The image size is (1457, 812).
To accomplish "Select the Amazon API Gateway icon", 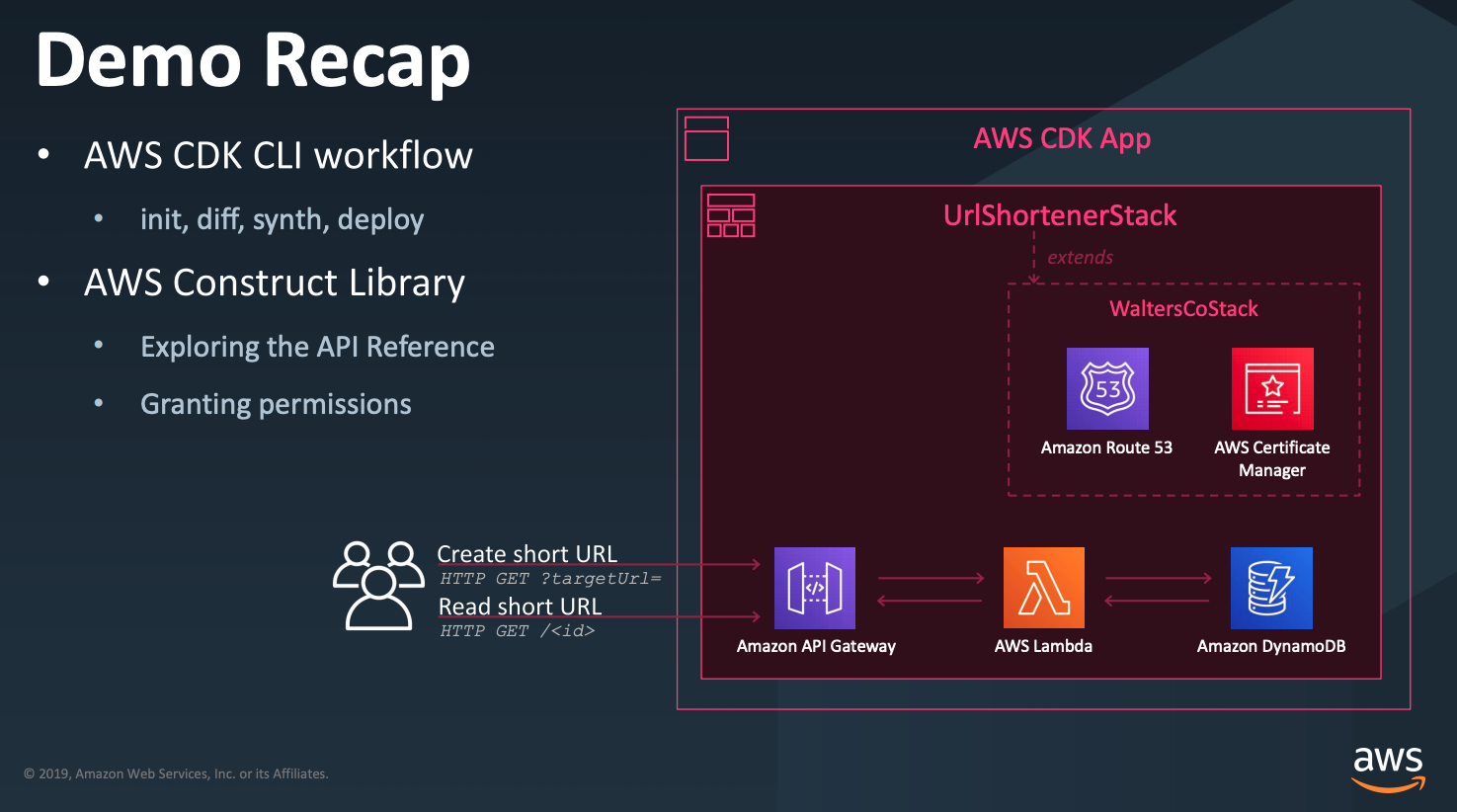I will (x=815, y=587).
